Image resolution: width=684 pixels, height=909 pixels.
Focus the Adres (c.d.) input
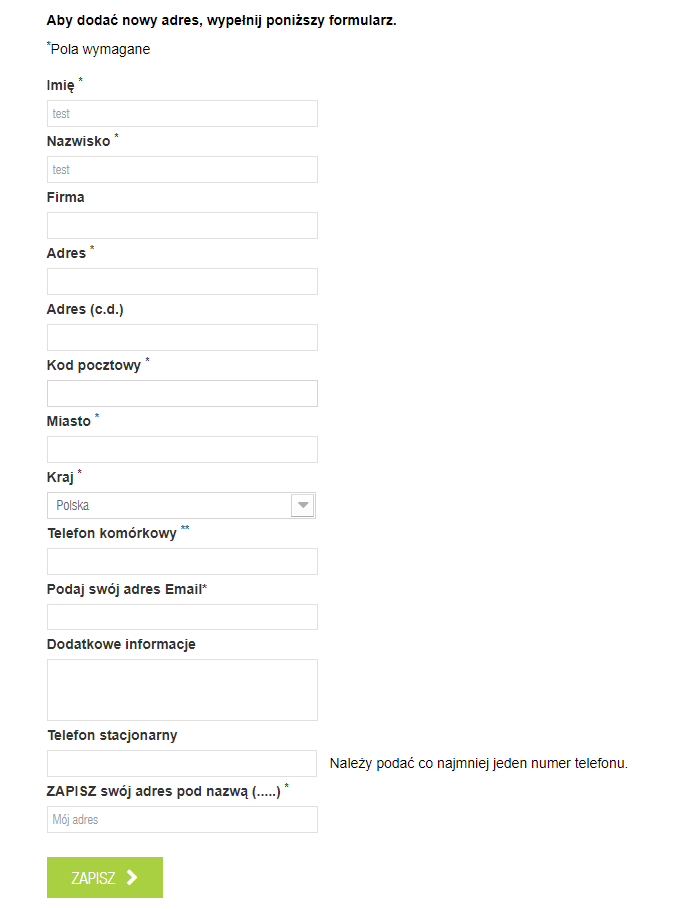point(182,338)
